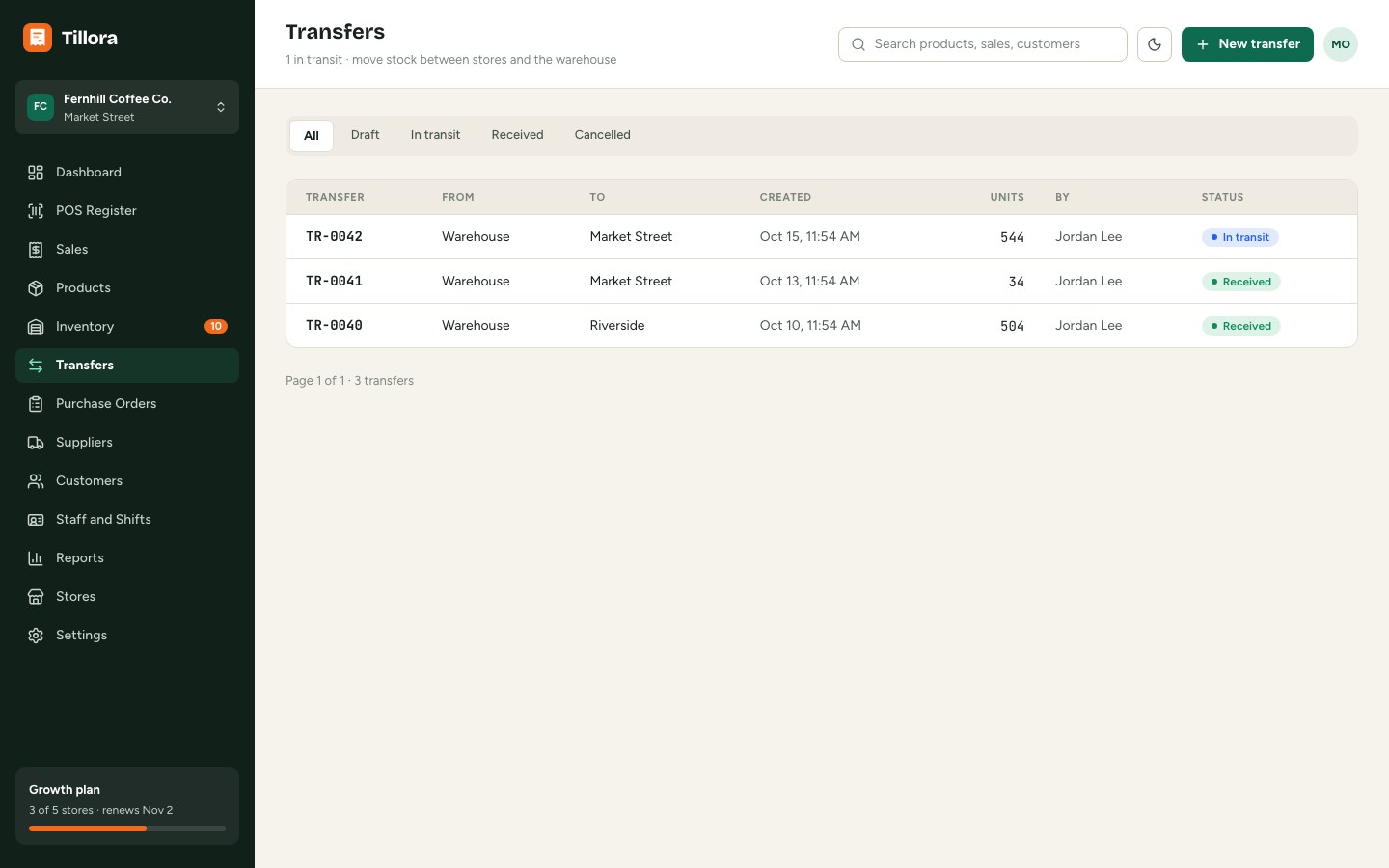1389x868 pixels.
Task: Select the Received filter tab
Action: coord(518,135)
